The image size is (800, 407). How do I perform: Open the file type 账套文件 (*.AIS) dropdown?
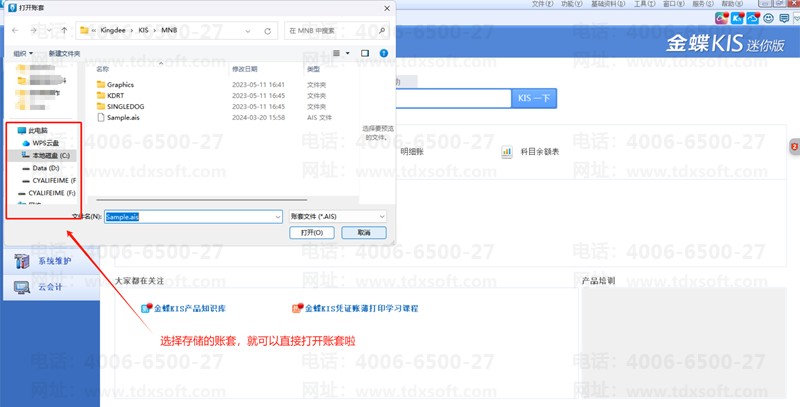(x=338, y=216)
